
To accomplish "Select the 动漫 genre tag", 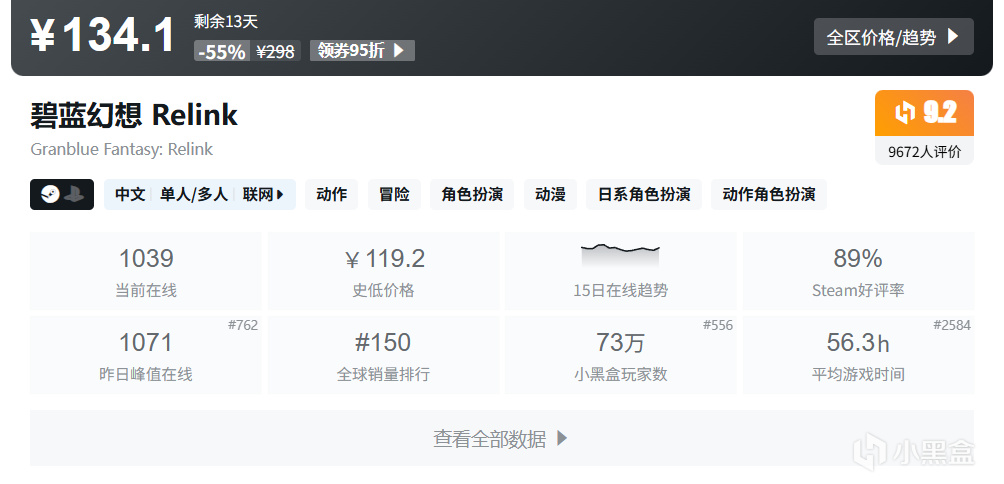I will pyautogui.click(x=550, y=195).
